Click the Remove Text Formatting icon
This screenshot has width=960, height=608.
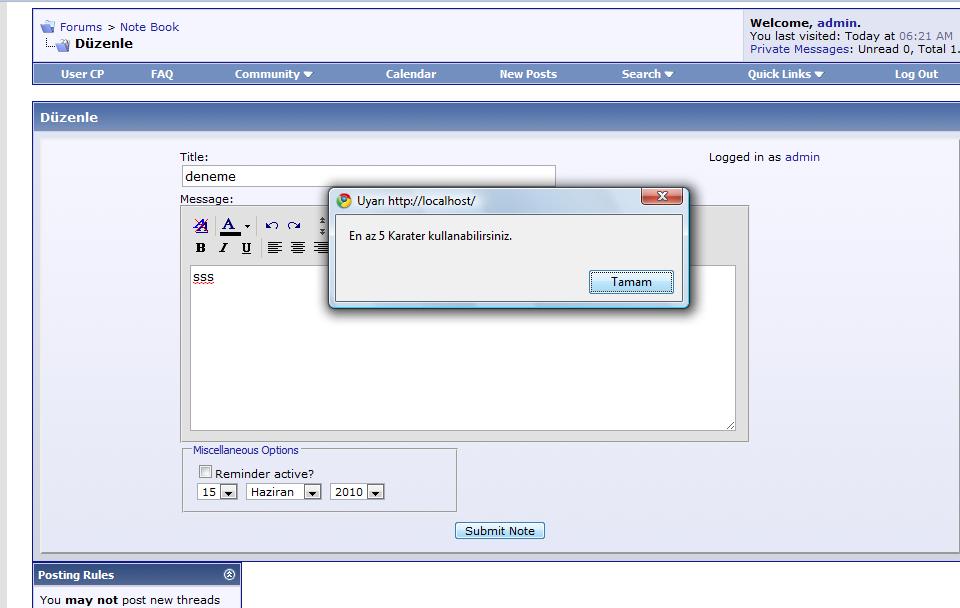click(201, 226)
